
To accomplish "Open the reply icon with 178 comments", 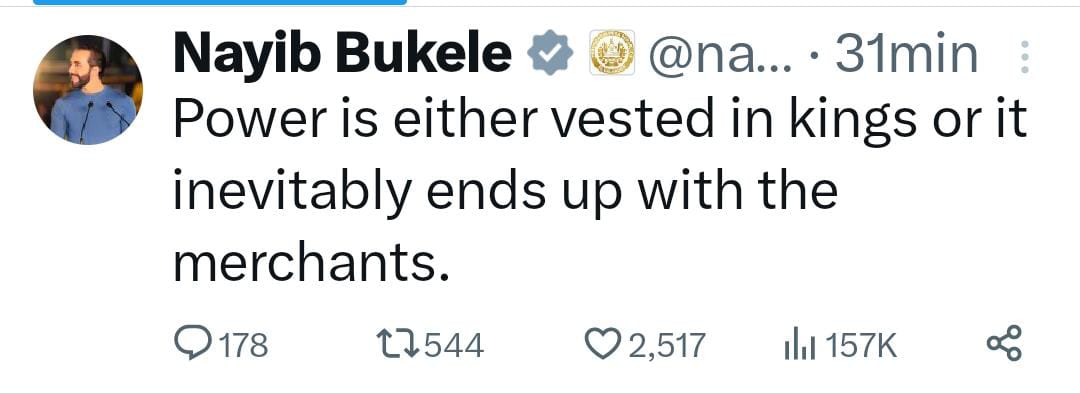I will tap(194, 344).
